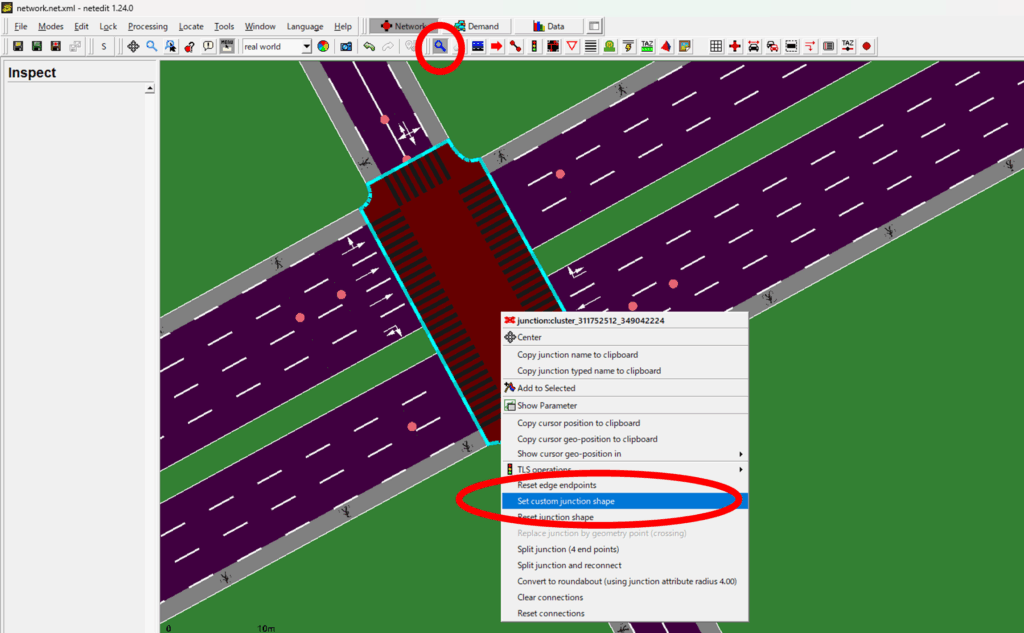Image resolution: width=1024 pixels, height=633 pixels.
Task: Toggle the TAZ-with-slider view option
Action: [x=848, y=46]
